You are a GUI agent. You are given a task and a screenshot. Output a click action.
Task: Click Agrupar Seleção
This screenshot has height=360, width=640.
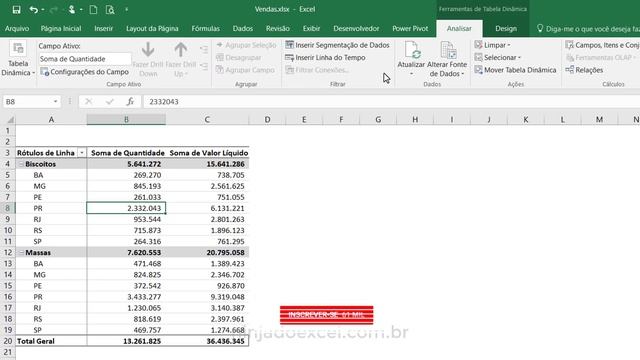pyautogui.click(x=246, y=45)
